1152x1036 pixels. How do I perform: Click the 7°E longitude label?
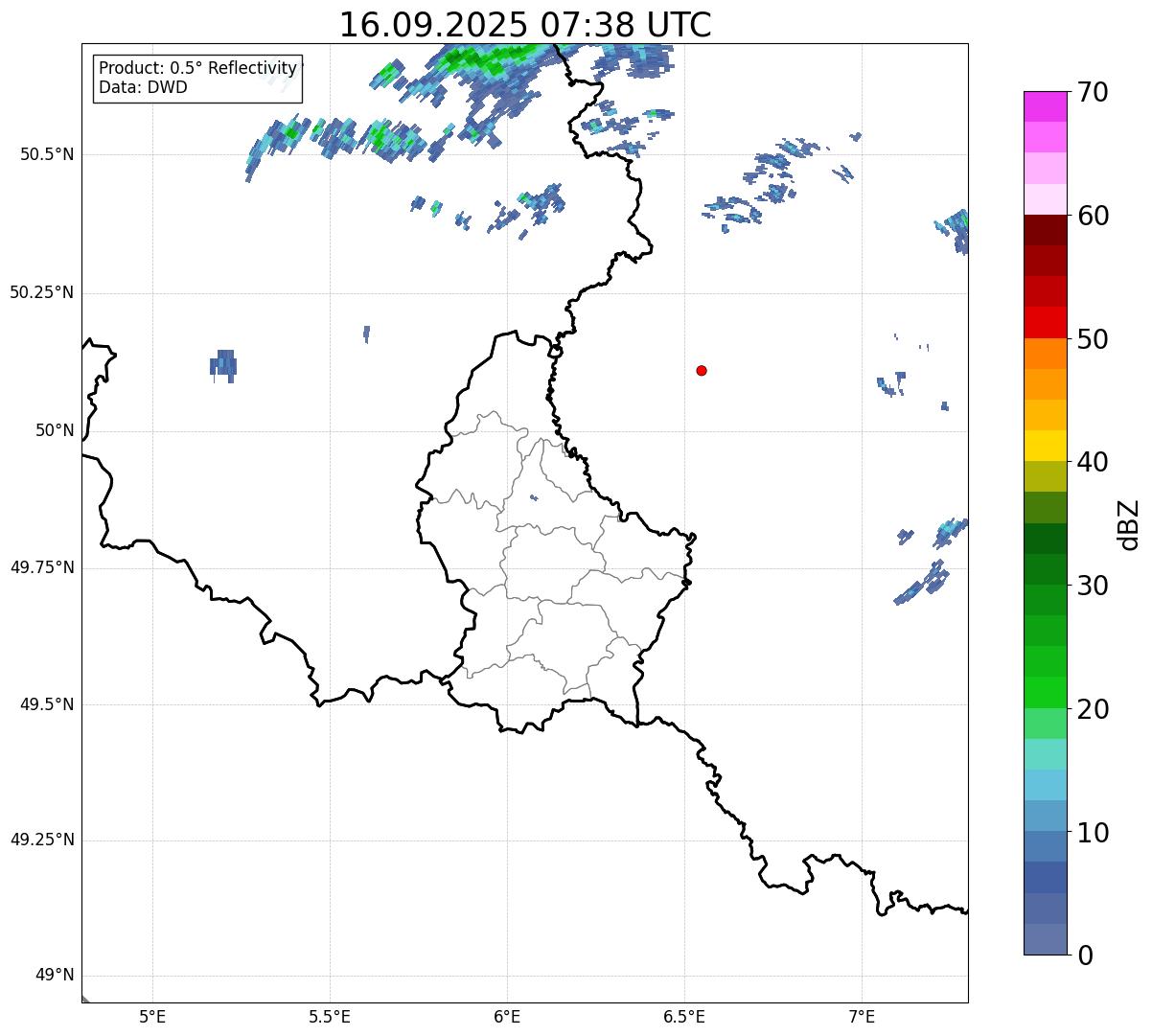862,1016
